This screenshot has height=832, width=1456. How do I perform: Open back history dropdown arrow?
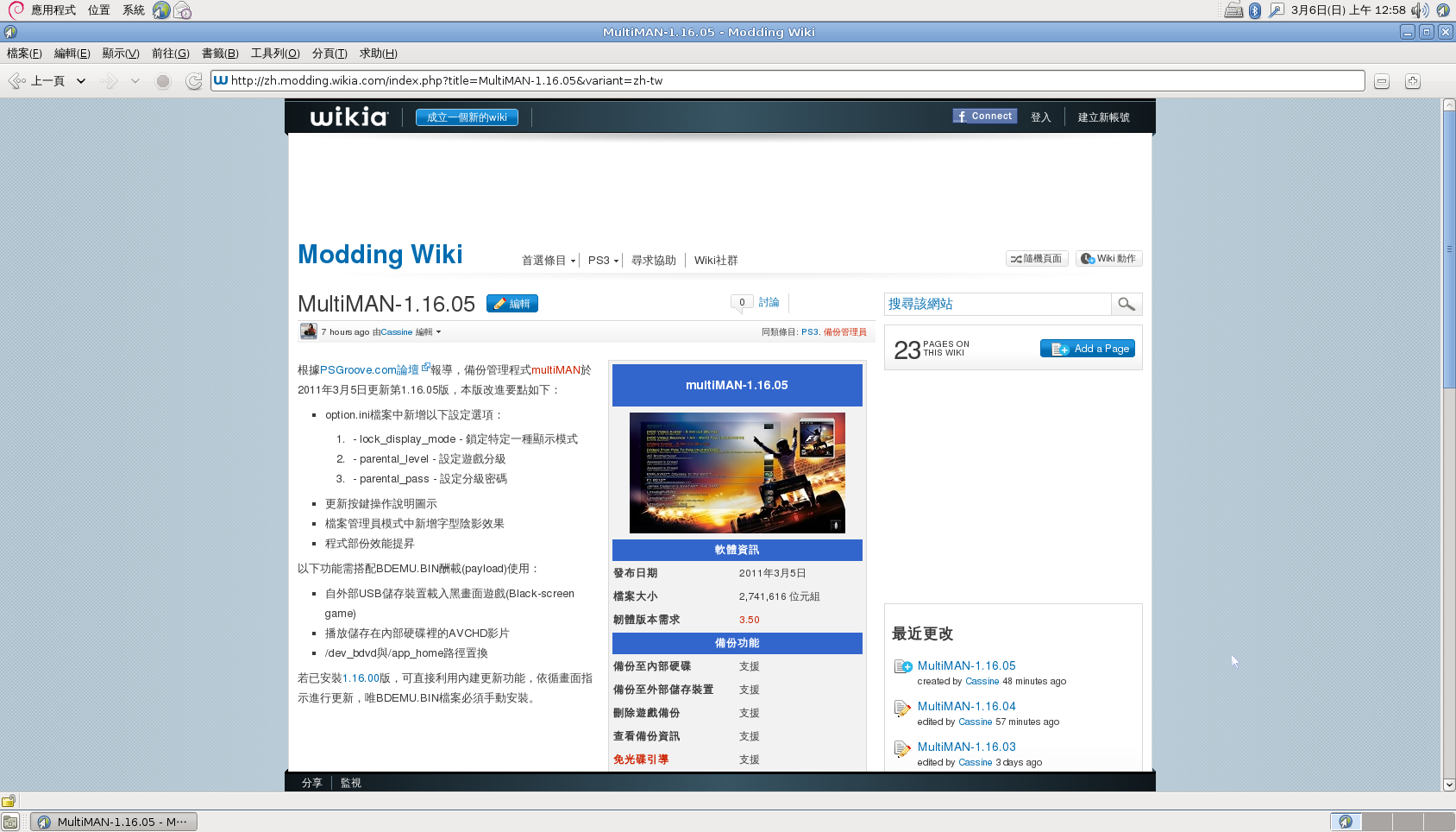[81, 81]
